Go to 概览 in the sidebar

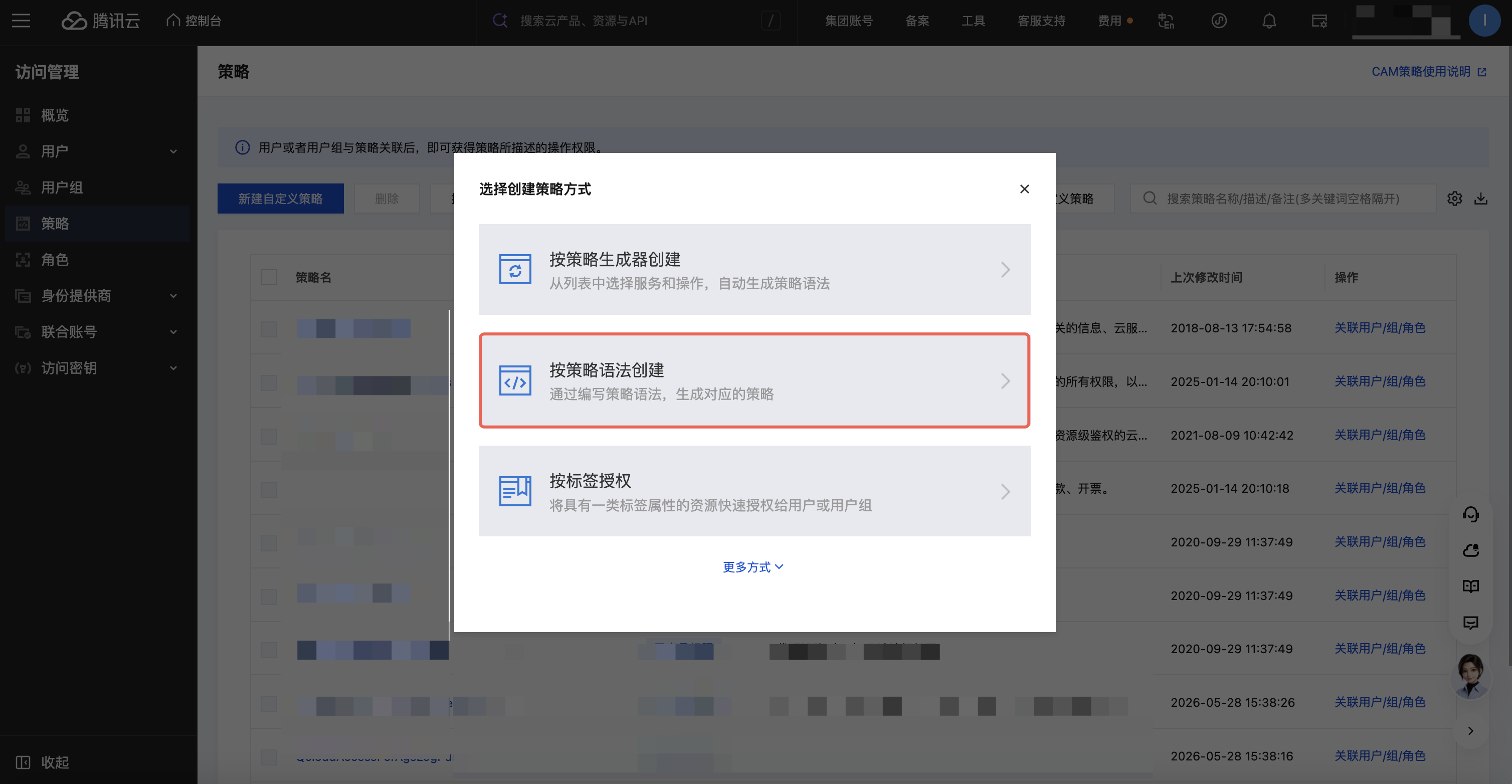(97, 115)
